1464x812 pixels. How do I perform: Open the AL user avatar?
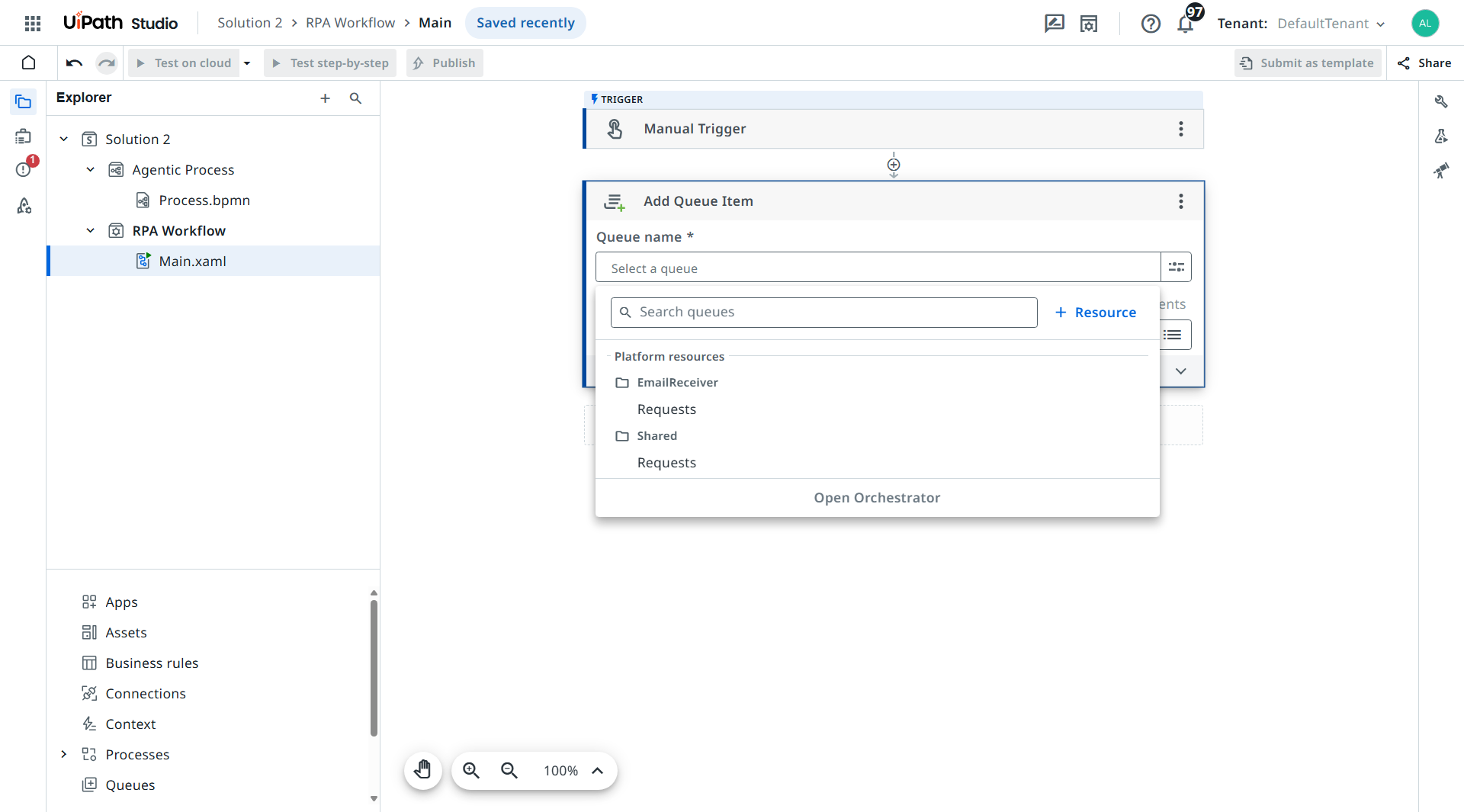pos(1425,23)
